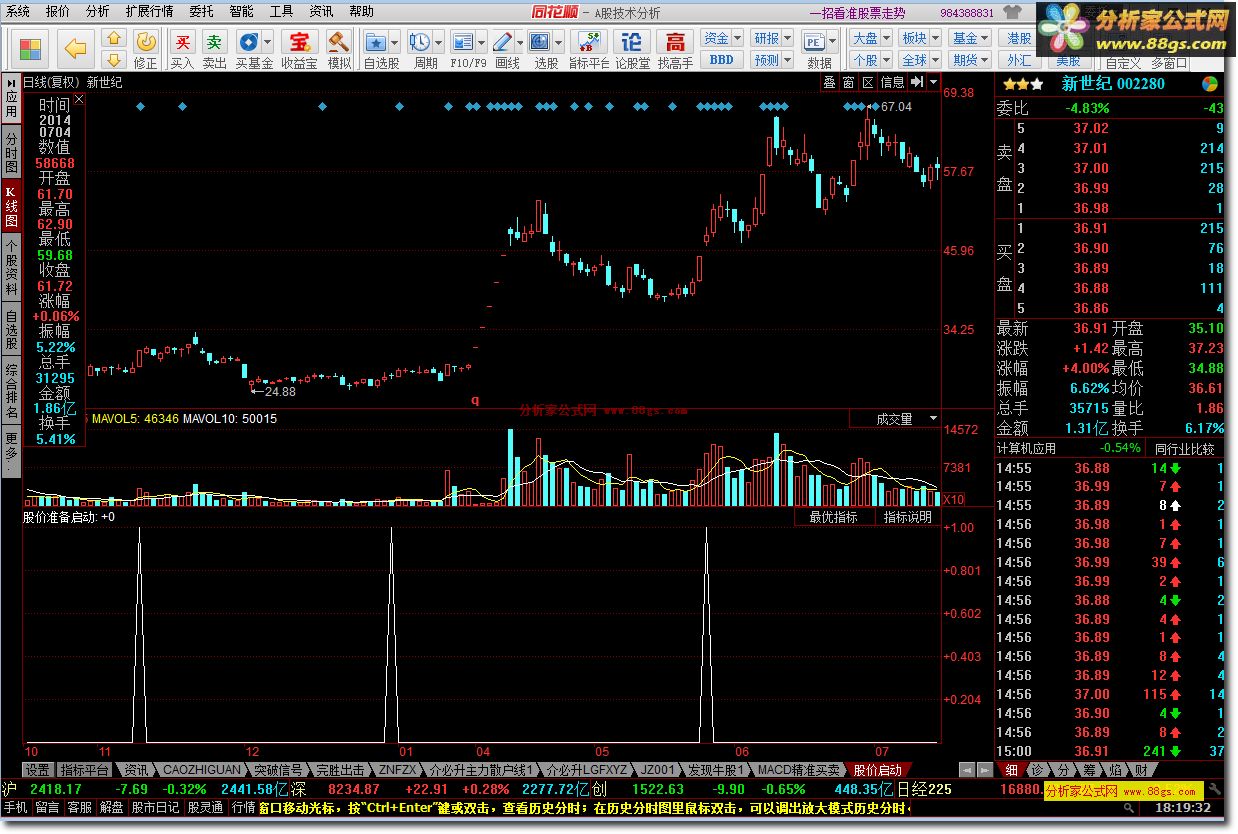Click the BBD button
Image resolution: width=1238 pixels, height=834 pixels.
(721, 60)
